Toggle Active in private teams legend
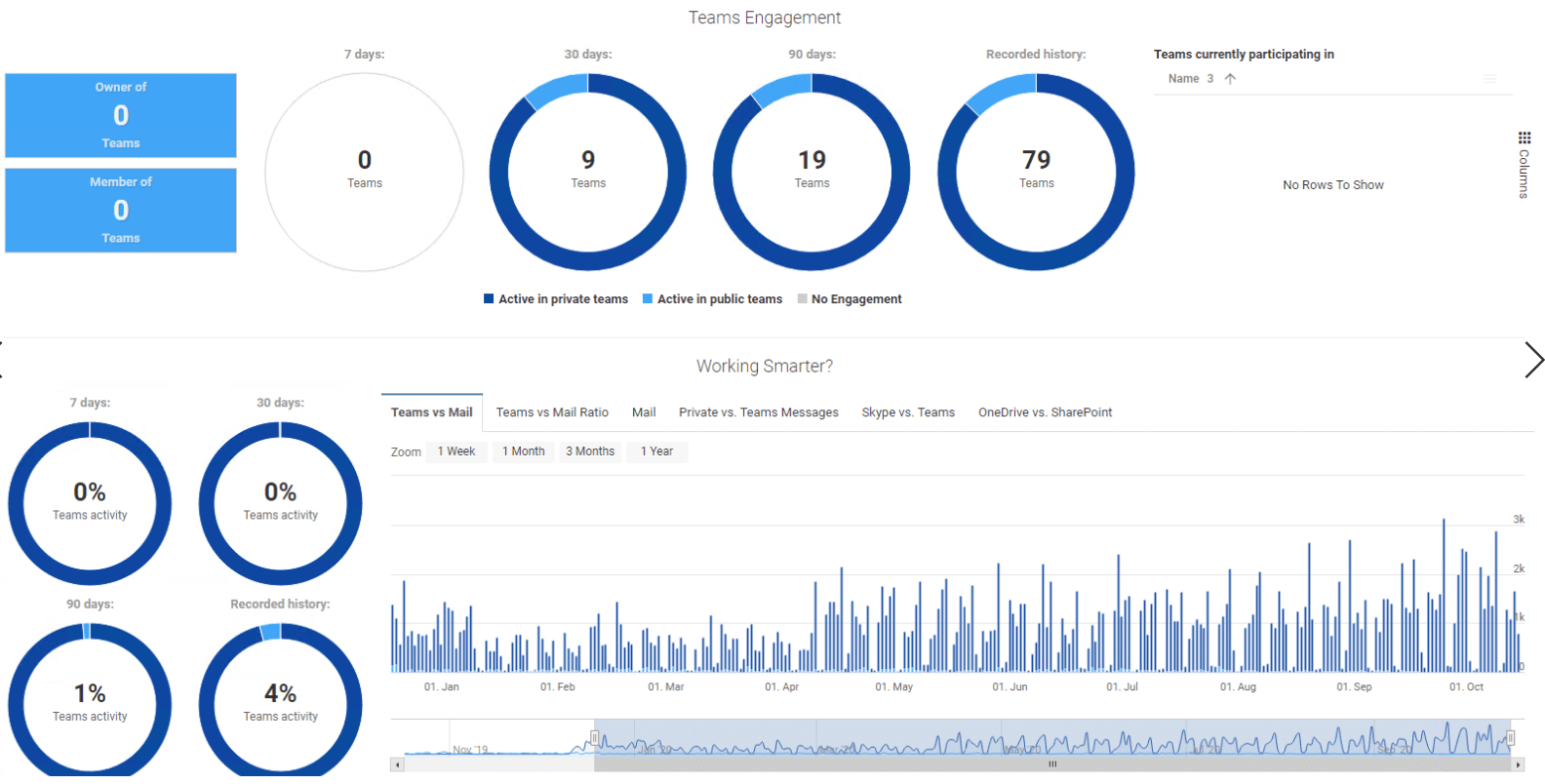The image size is (1545, 784). [556, 299]
